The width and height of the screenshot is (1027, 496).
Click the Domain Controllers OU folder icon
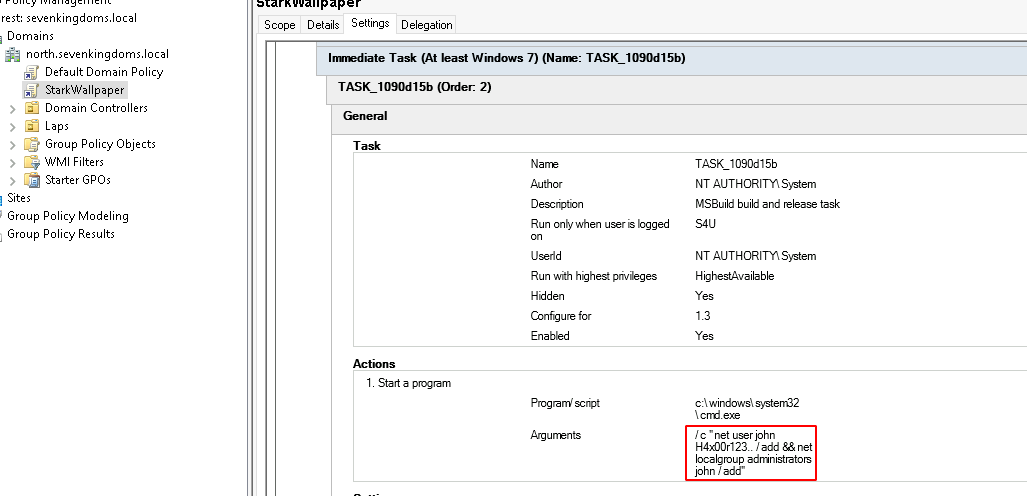pos(31,108)
